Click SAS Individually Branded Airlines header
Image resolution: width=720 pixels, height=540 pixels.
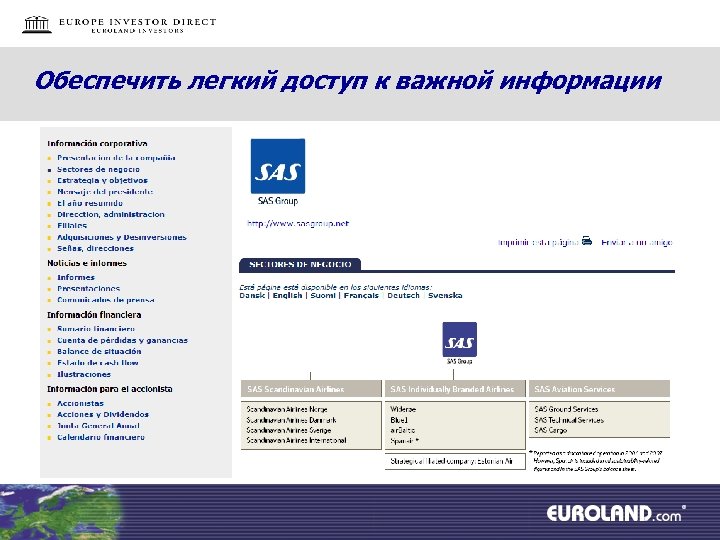click(x=455, y=389)
